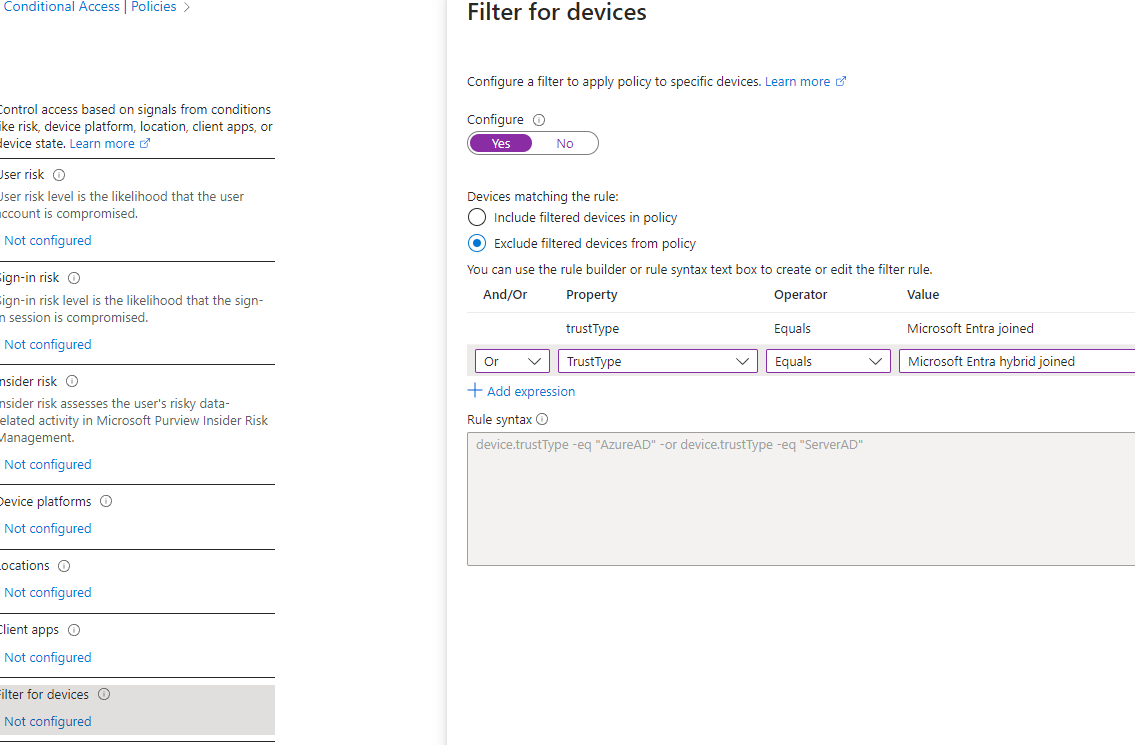Open Learn more link in Filter for devices panel

[x=797, y=82]
